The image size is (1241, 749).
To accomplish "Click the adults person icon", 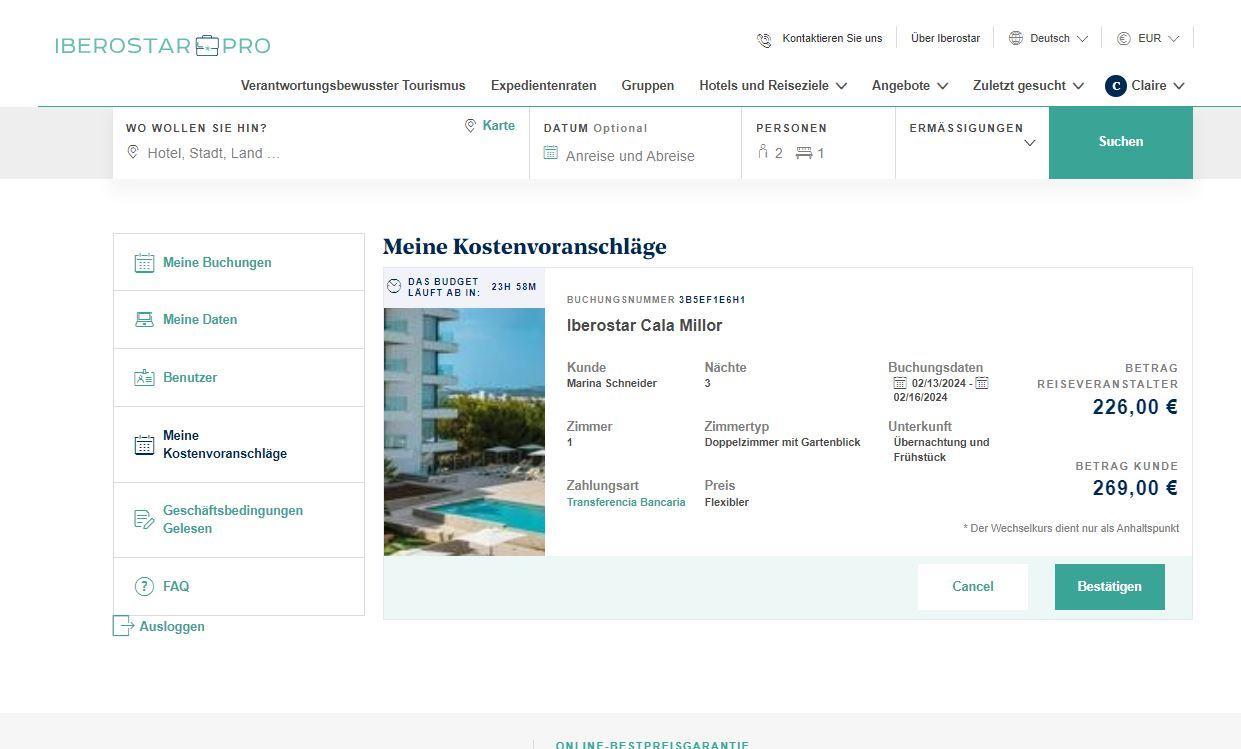I will click(763, 152).
